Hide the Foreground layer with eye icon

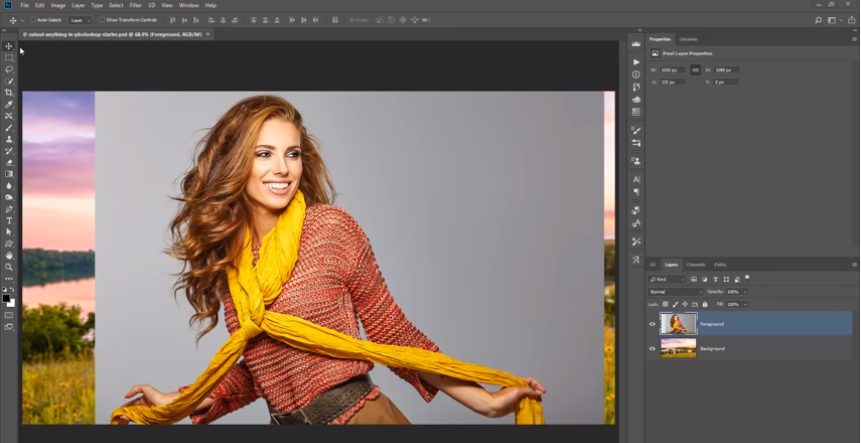[x=653, y=324]
